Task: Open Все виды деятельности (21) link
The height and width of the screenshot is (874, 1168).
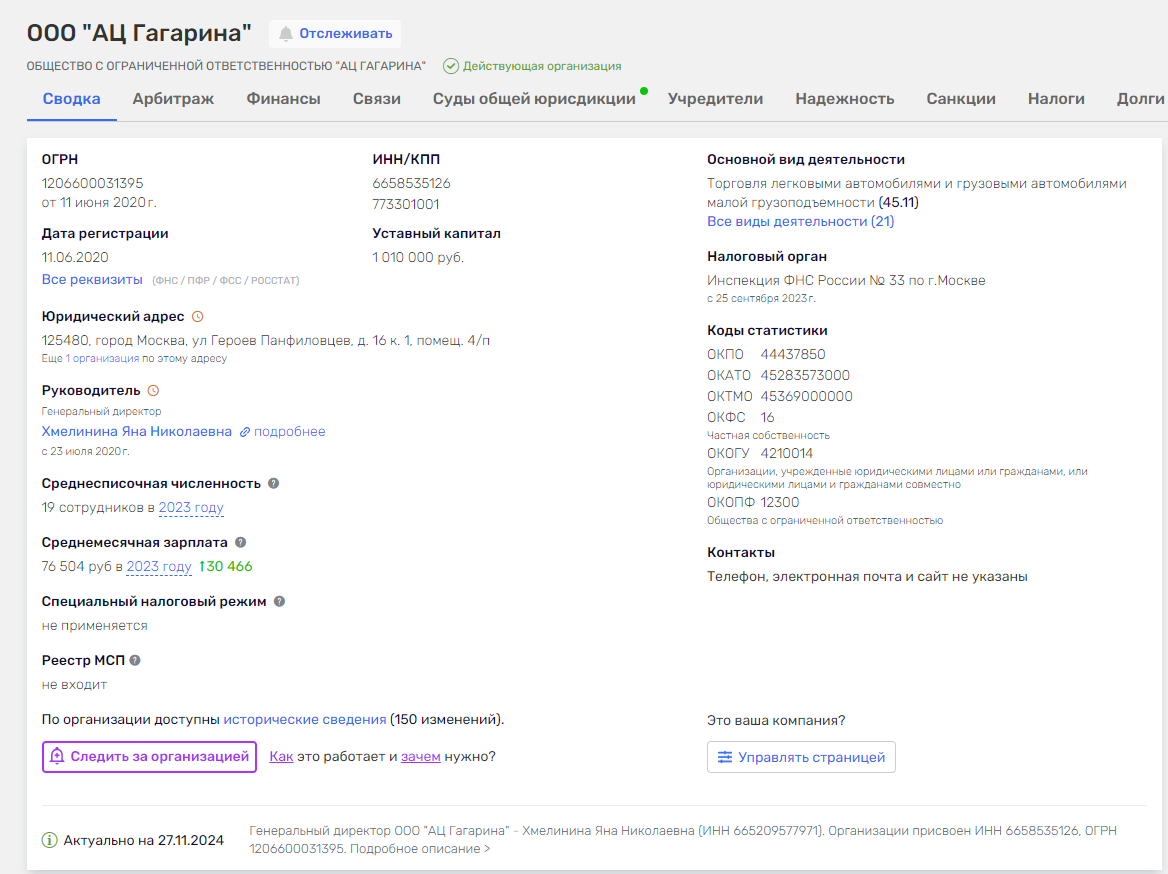Action: click(800, 221)
